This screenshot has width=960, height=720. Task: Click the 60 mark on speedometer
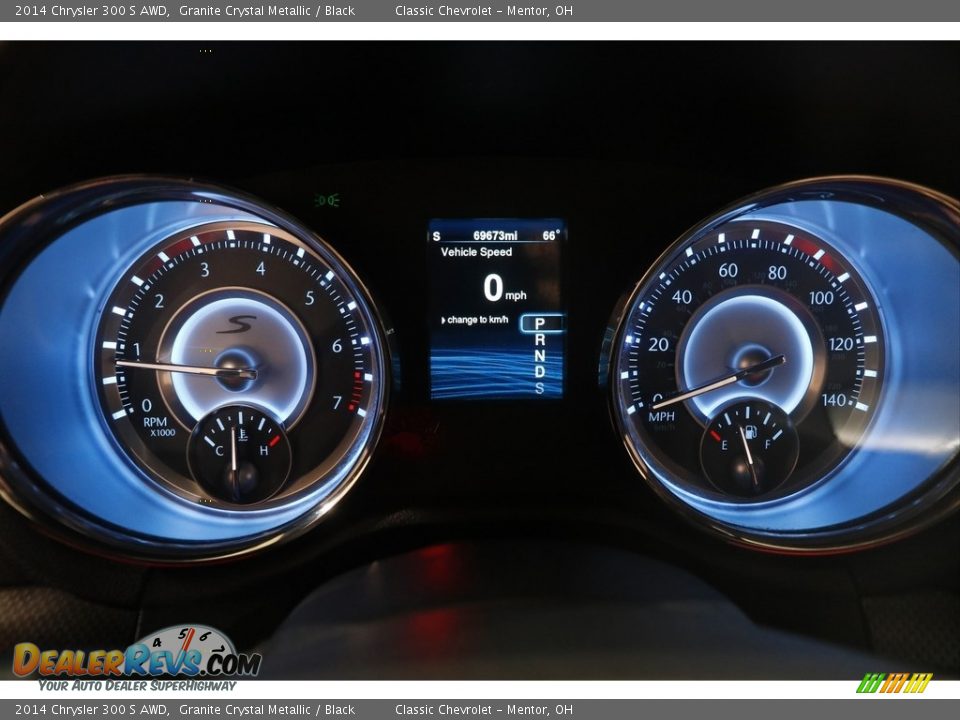coord(728,270)
